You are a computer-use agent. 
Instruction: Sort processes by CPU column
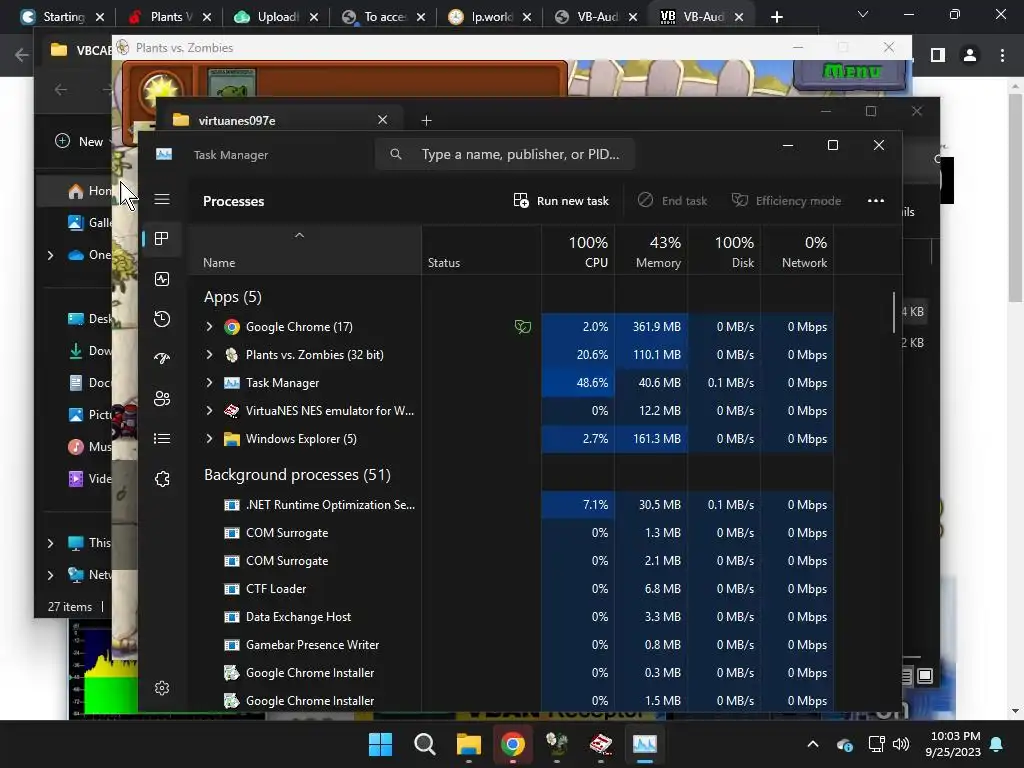point(578,251)
